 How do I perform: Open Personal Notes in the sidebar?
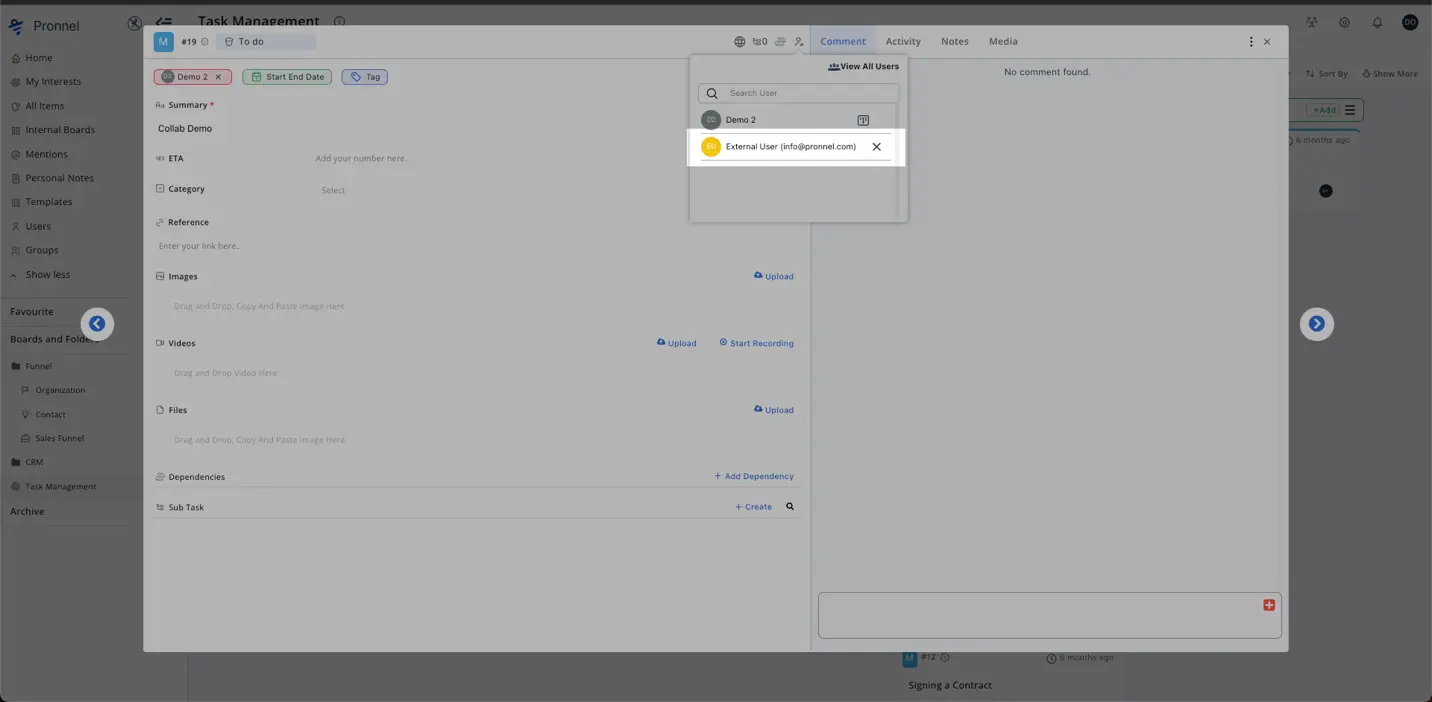(59, 178)
